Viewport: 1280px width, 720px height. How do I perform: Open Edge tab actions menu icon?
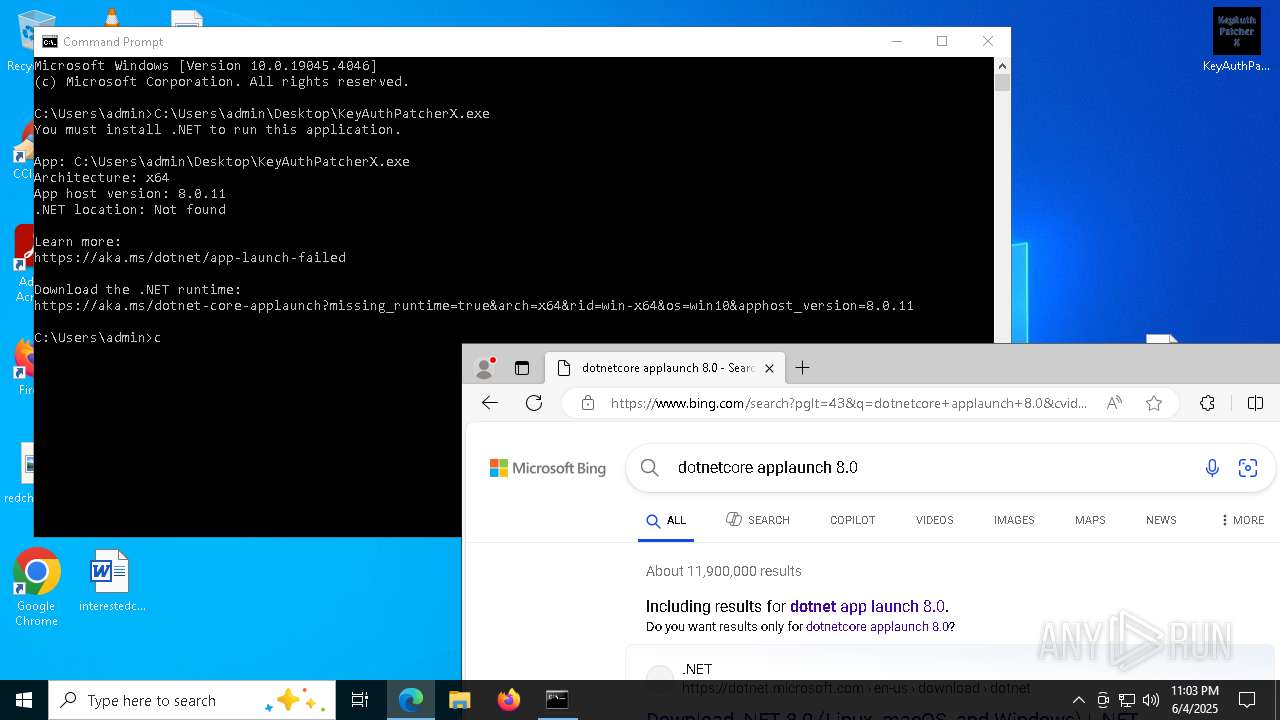(522, 368)
